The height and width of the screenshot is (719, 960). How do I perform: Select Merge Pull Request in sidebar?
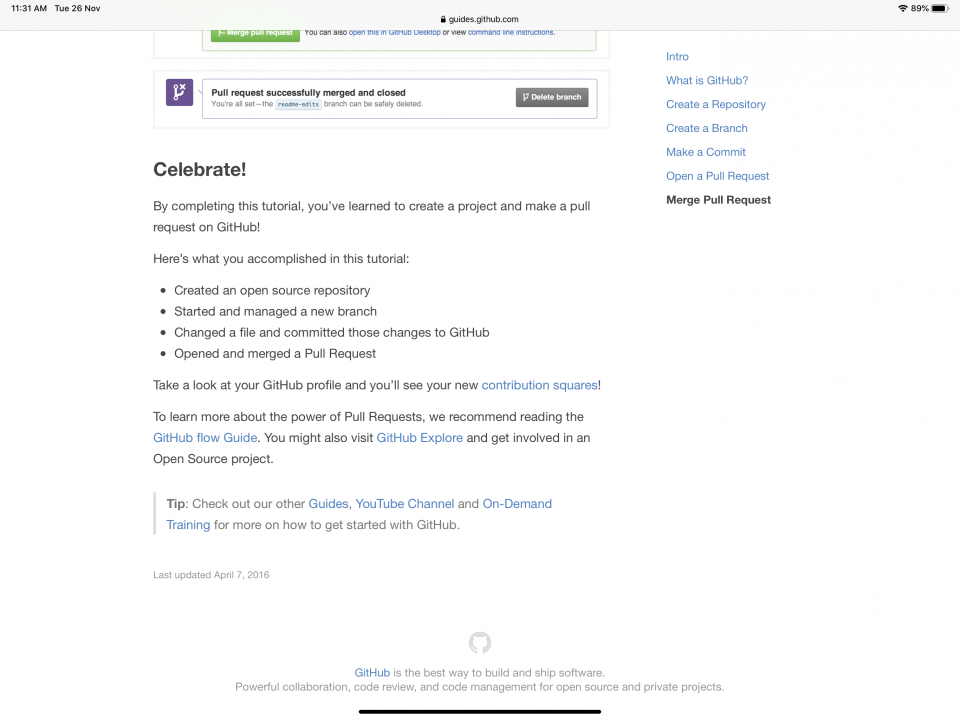[x=719, y=201]
